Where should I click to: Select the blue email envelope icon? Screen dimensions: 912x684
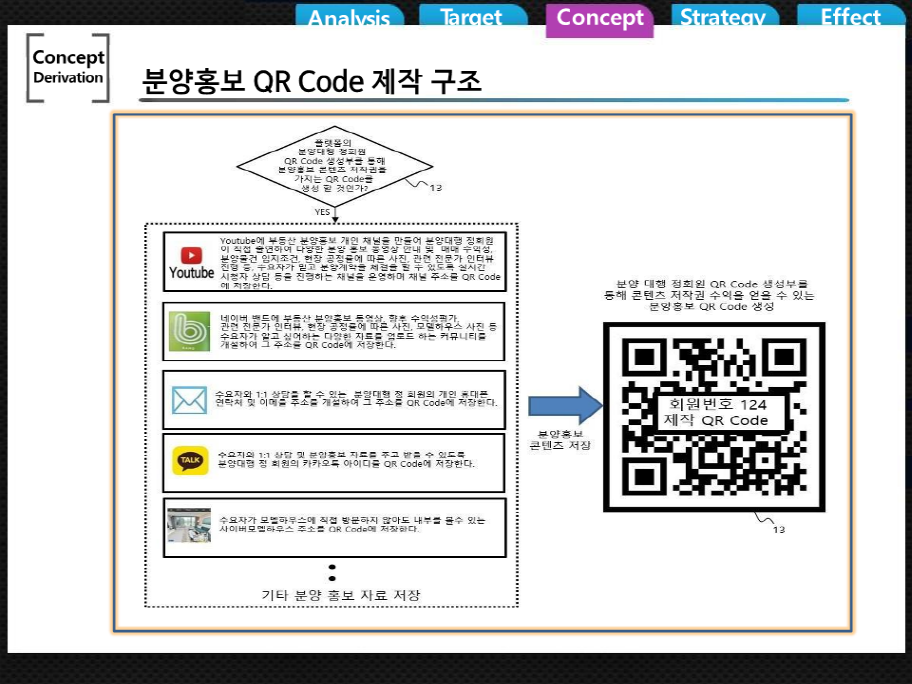coord(189,400)
